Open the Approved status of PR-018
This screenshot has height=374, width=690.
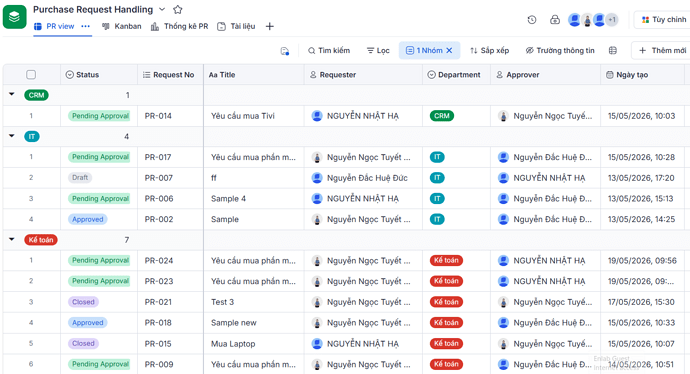(88, 323)
